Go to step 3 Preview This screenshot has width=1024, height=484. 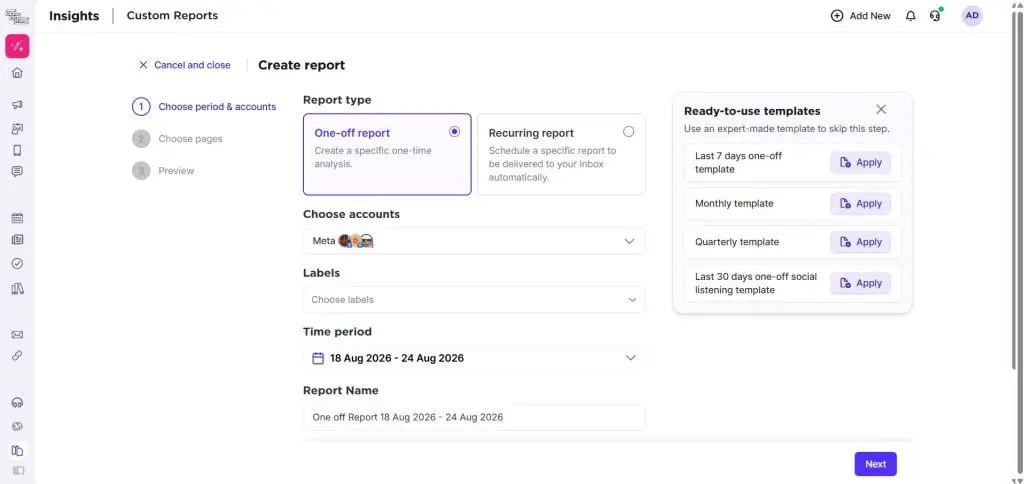point(163,170)
